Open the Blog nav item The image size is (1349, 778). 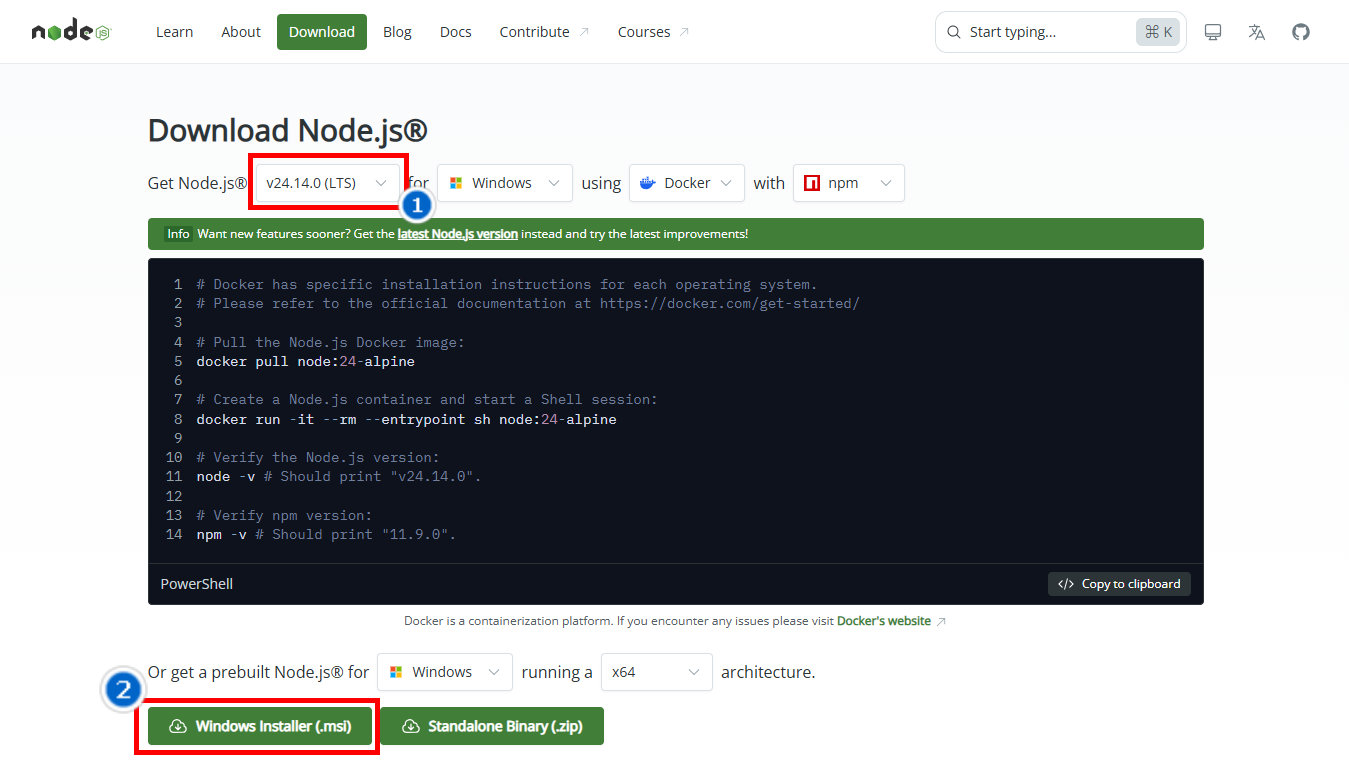(x=397, y=32)
